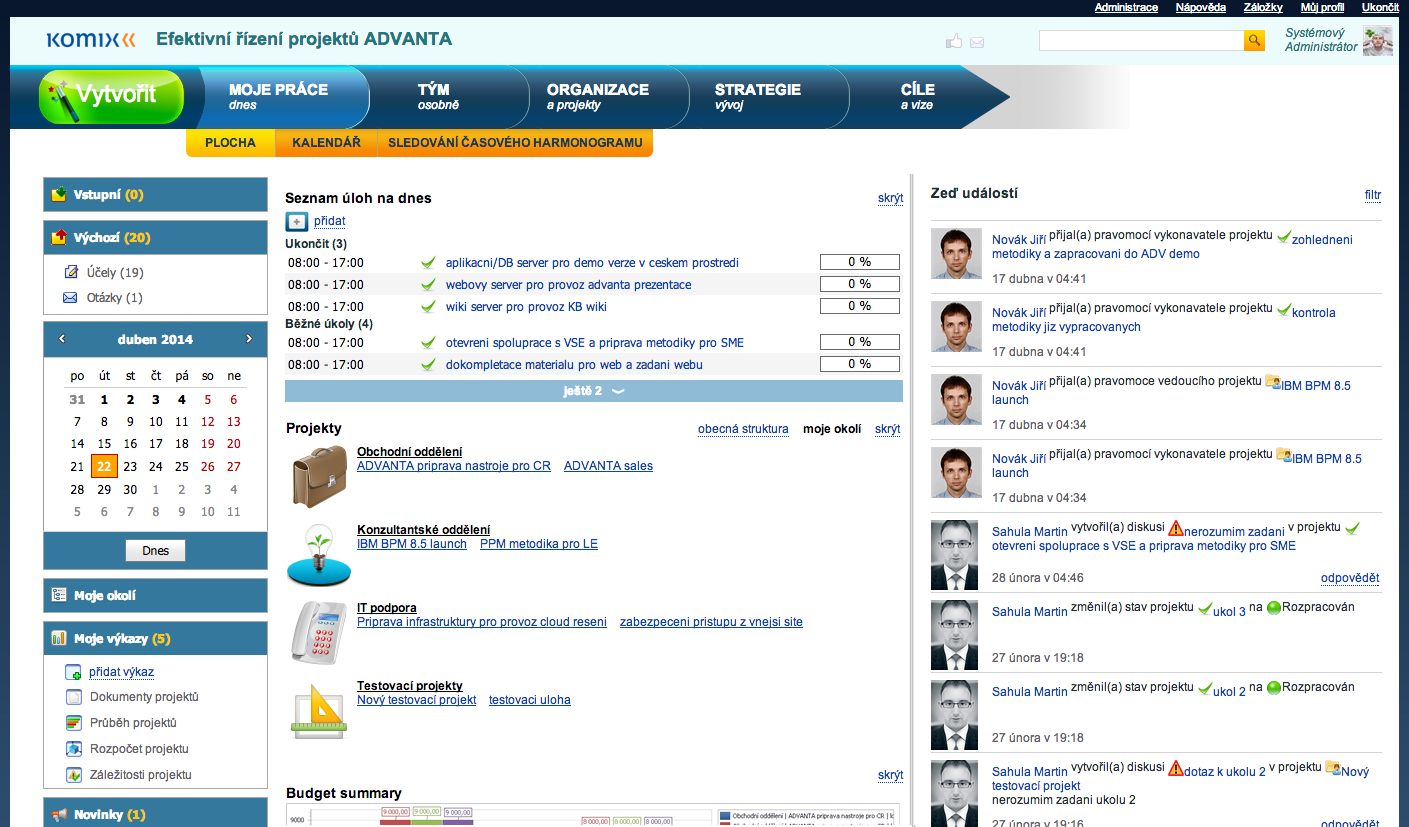This screenshot has height=827, width=1409.
Task: Switch to SLEDOVÁNÍ ČASOVÉHO HARMONOGRAMU subtab
Action: 515,143
